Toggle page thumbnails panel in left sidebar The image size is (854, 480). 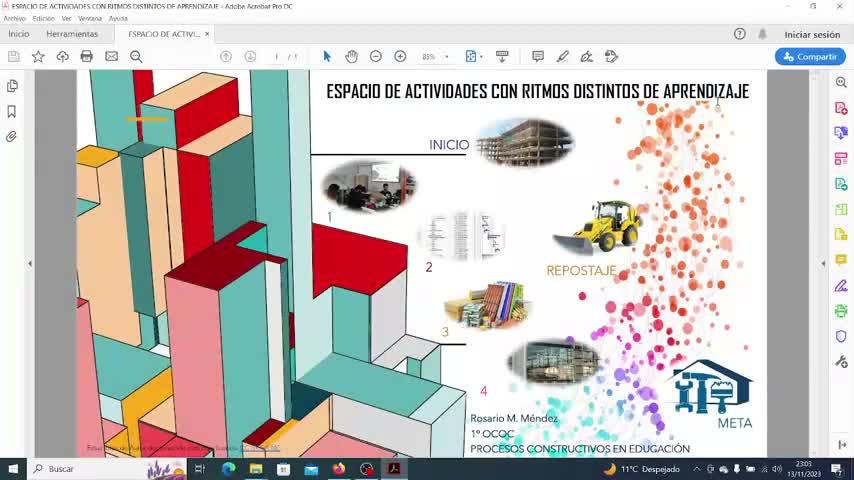[12, 87]
